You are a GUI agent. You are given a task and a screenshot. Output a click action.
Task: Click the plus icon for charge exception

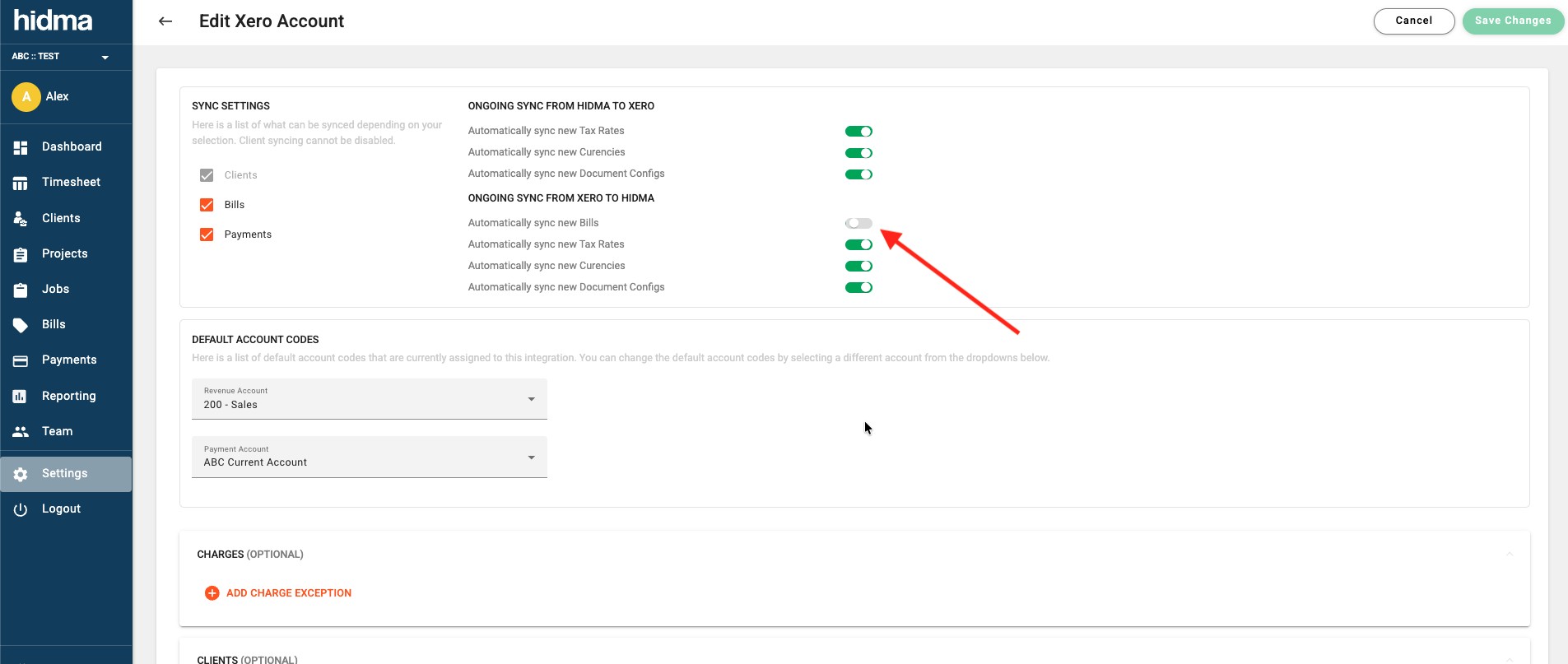pyautogui.click(x=212, y=593)
